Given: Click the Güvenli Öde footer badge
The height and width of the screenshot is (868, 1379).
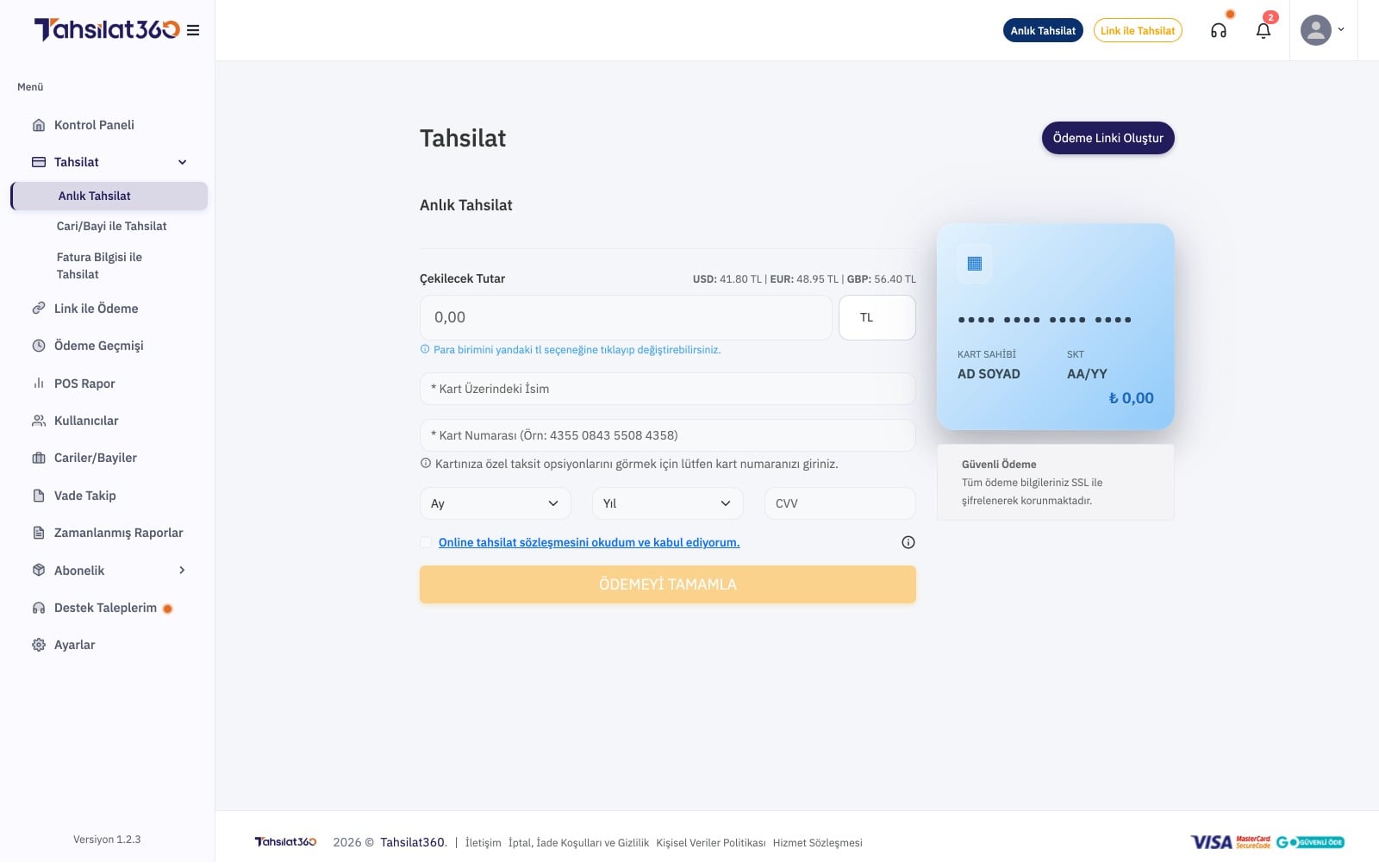Looking at the screenshot, I should (x=1310, y=842).
